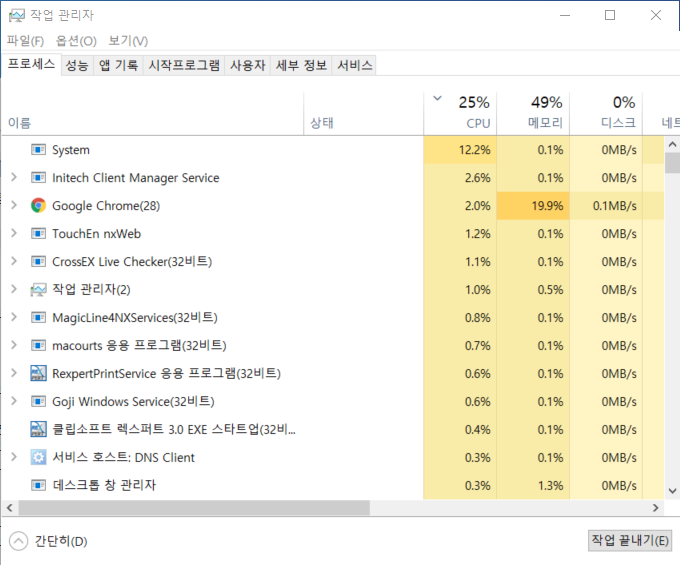Image resolution: width=680 pixels, height=565 pixels.
Task: Collapse view with 간단히(D) arrow button
Action: [18, 541]
